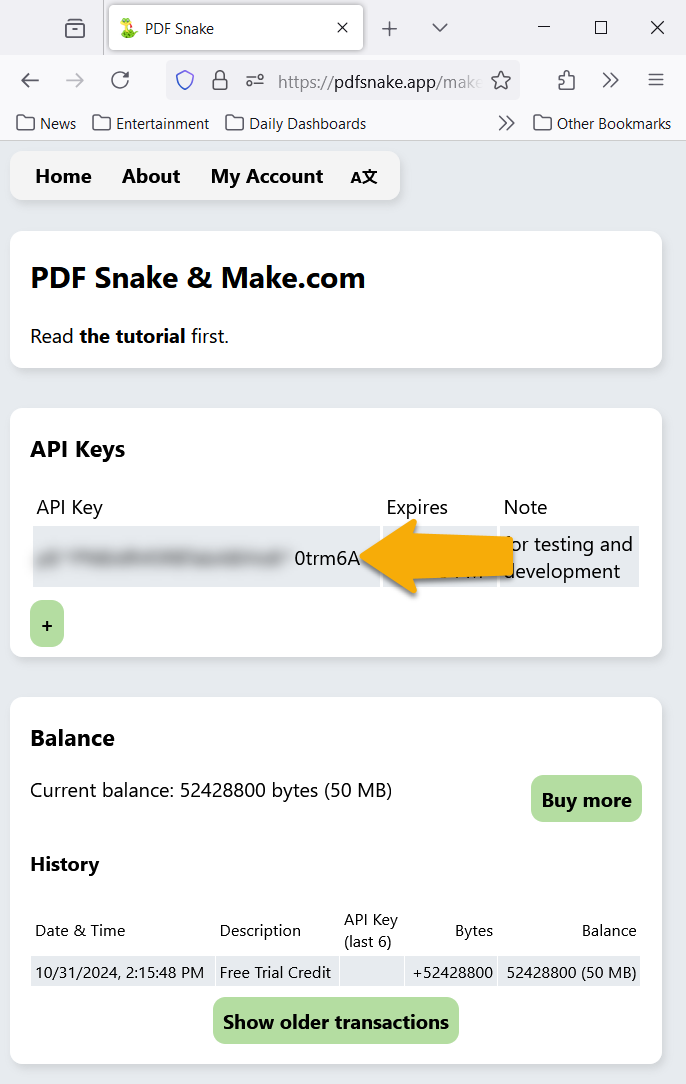Open the tracking protection shield icon
Viewport: 686px width, 1084px height.
tap(185, 81)
